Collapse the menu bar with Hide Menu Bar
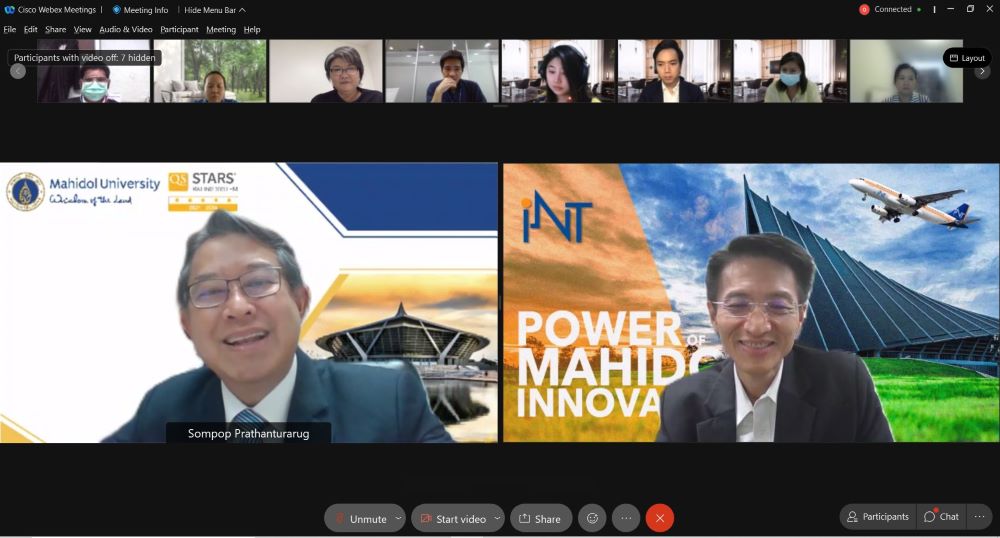 click(214, 10)
